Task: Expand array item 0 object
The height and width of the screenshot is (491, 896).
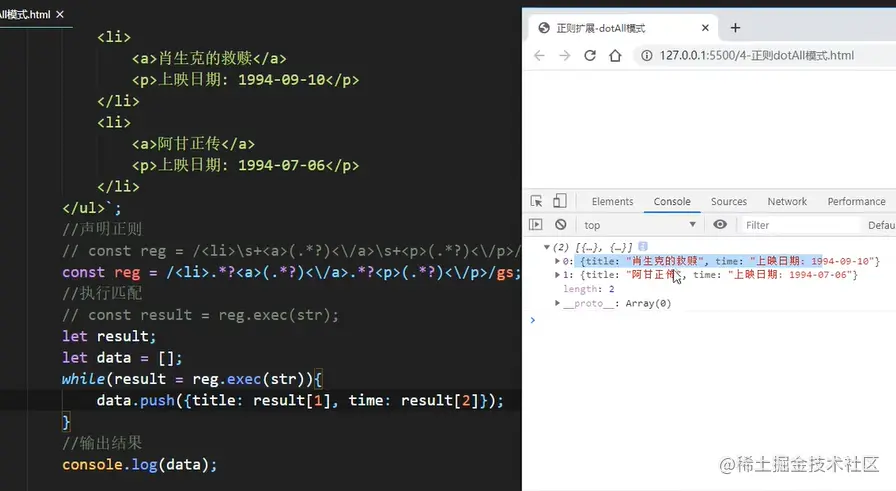Action: 557,261
